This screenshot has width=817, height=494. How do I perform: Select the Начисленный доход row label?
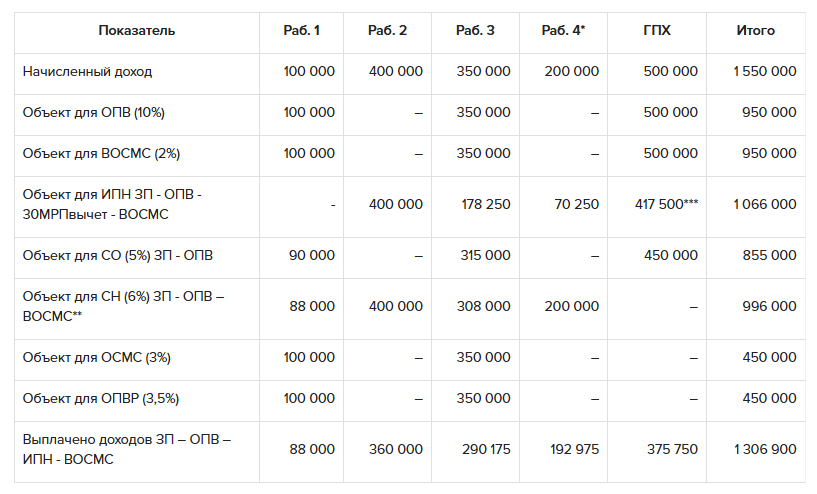point(88,72)
